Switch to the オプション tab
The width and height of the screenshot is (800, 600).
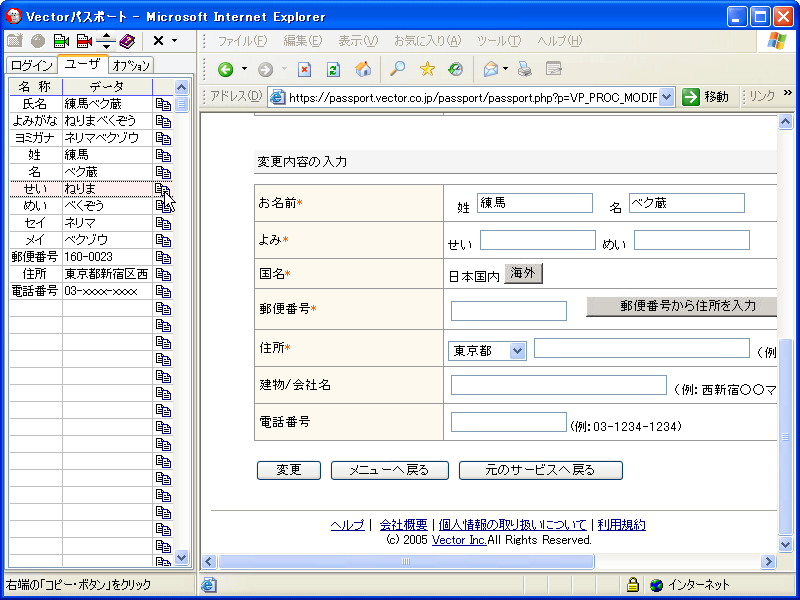click(x=131, y=65)
